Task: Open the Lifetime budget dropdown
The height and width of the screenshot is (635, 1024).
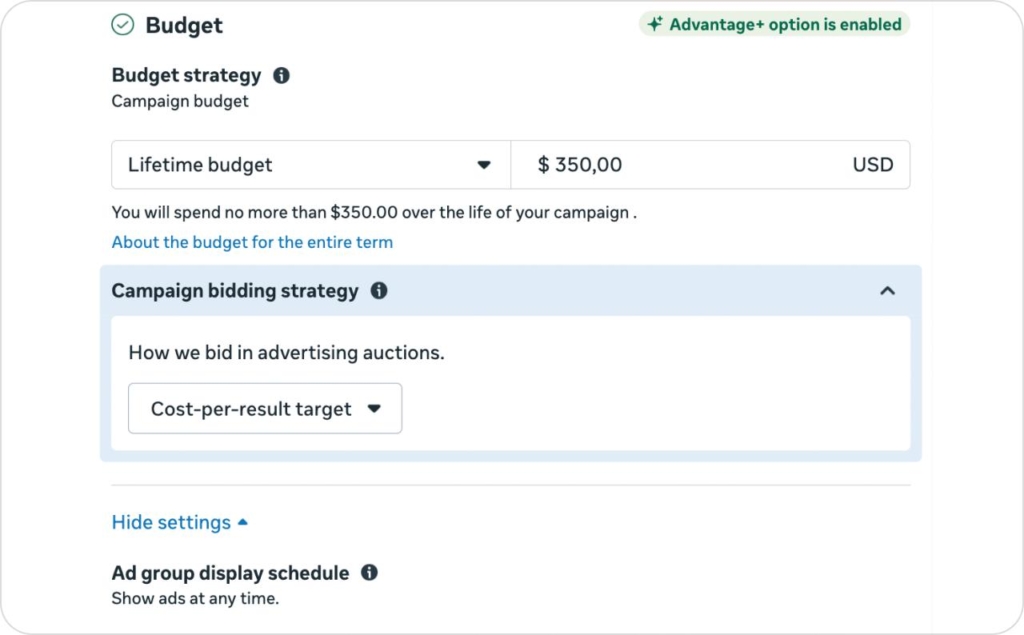Action: click(310, 164)
